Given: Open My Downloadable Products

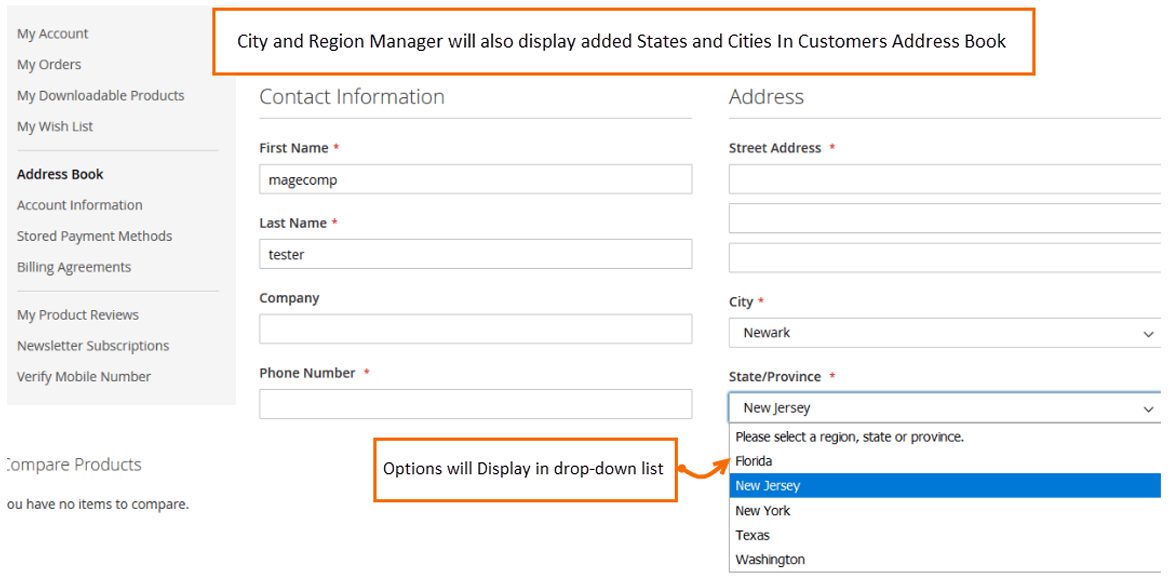Looking at the screenshot, I should click(x=100, y=95).
